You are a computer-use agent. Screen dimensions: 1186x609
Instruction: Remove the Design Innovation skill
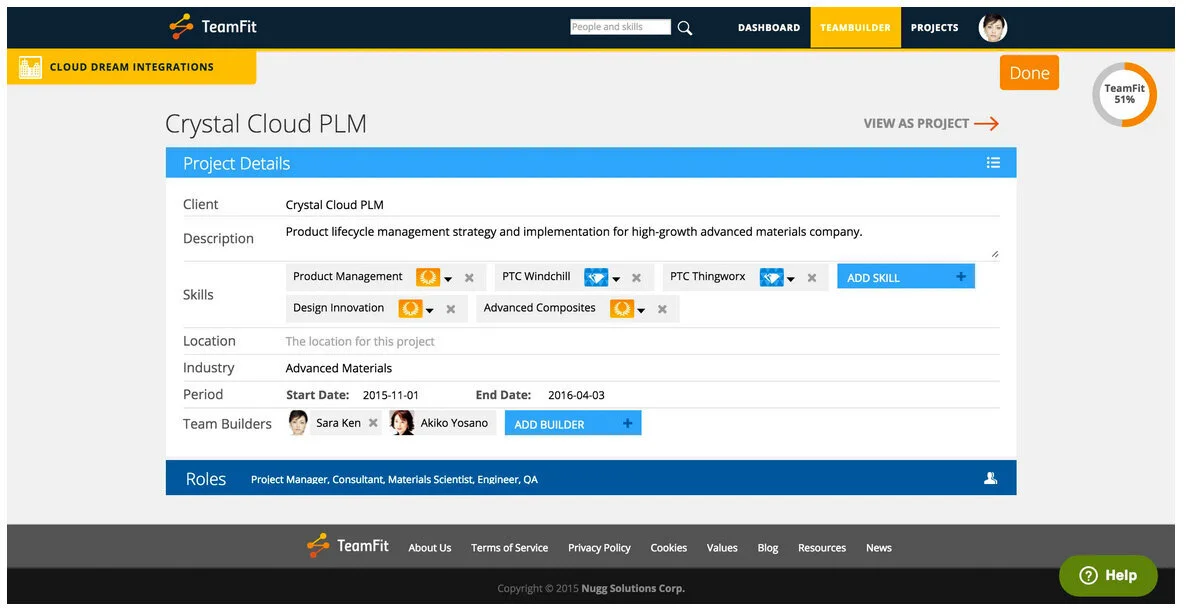pyautogui.click(x=451, y=309)
